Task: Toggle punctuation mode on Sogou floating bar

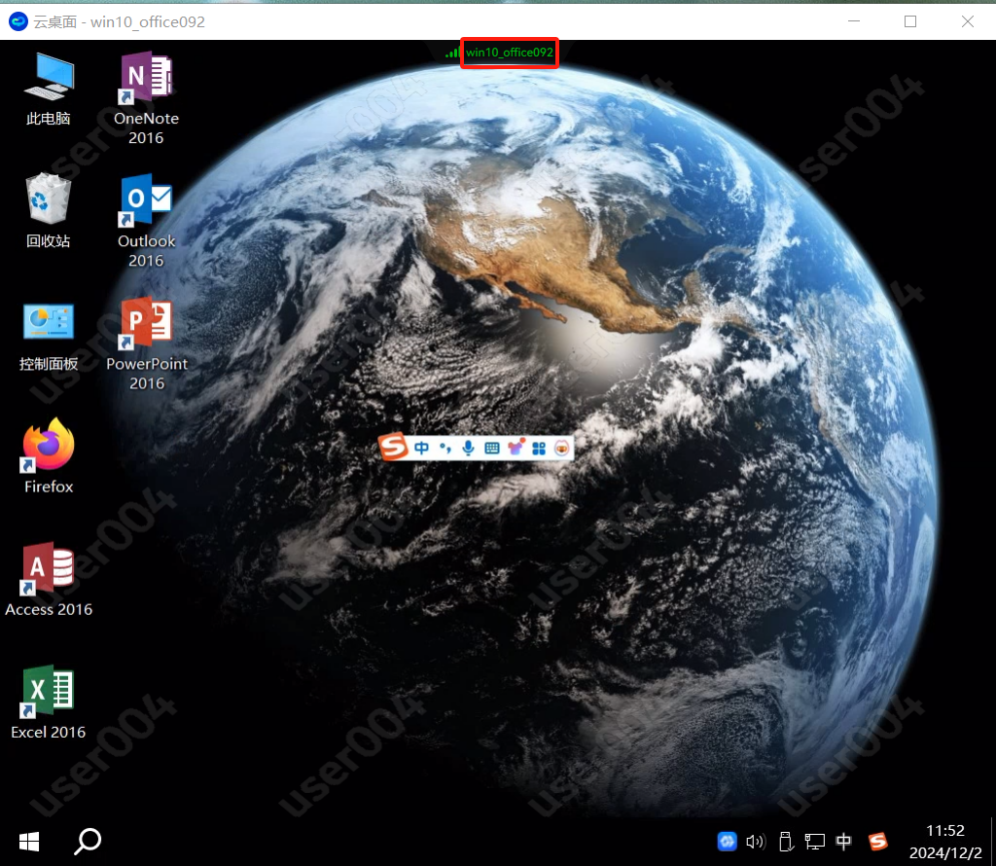Action: 445,448
